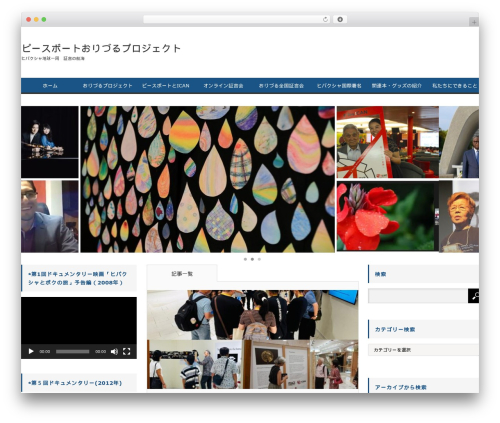Close the browser window with red button

29,19
